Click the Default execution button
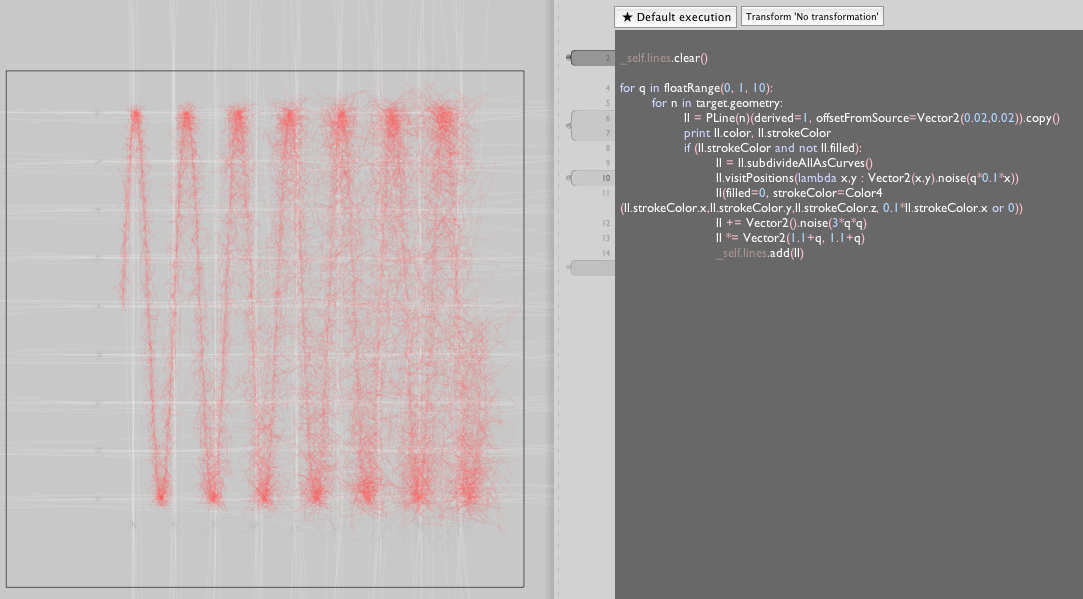 tap(675, 17)
